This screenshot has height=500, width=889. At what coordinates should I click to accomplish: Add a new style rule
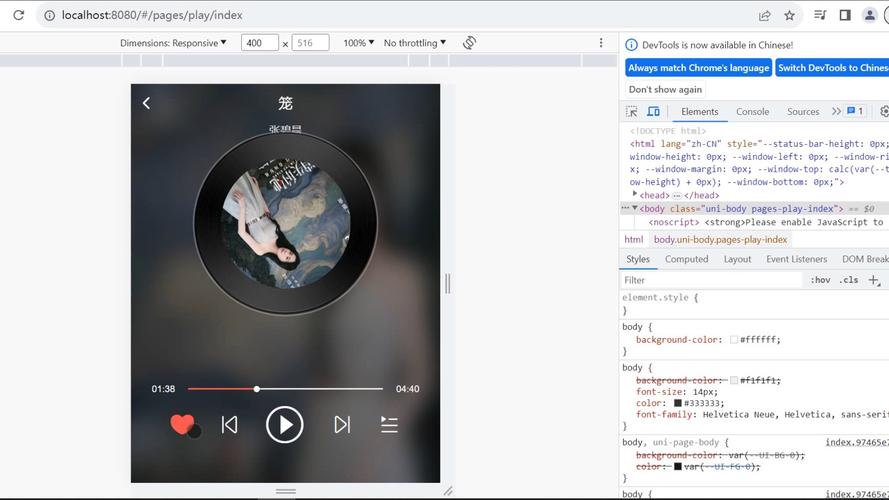tap(874, 280)
